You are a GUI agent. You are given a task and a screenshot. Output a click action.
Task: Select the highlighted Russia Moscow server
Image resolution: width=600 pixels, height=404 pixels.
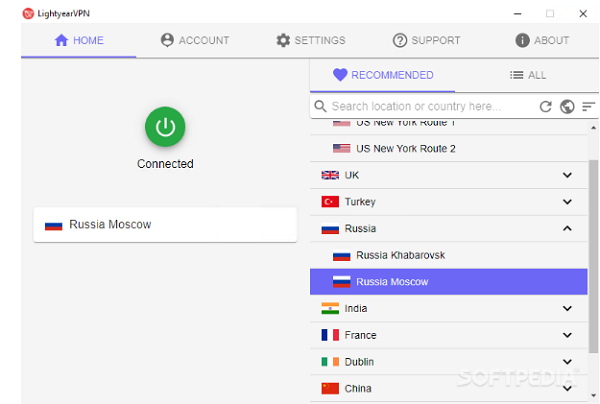coord(448,282)
